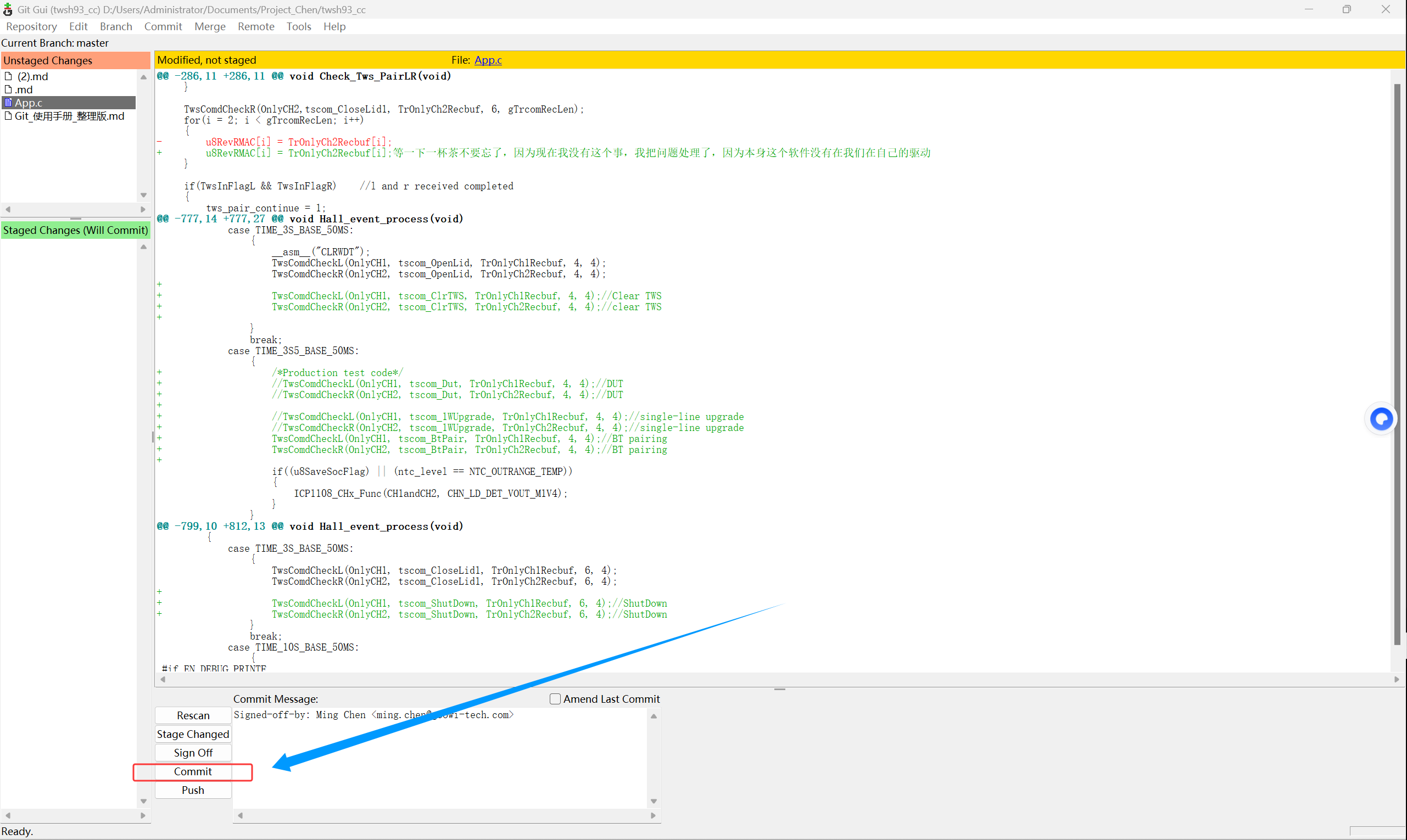Screen dimensions: 1407x840
Task: Enable the Amend Last Commit checkbox
Action: click(x=555, y=699)
